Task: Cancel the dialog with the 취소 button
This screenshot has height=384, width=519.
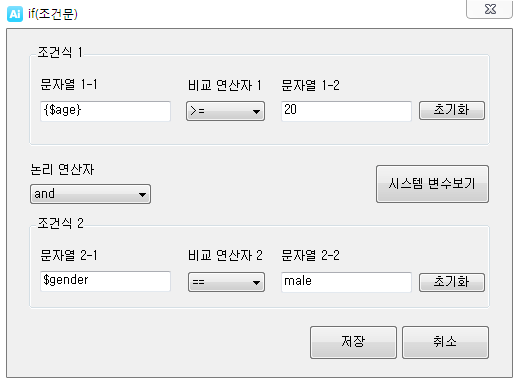Action: pyautogui.click(x=445, y=342)
